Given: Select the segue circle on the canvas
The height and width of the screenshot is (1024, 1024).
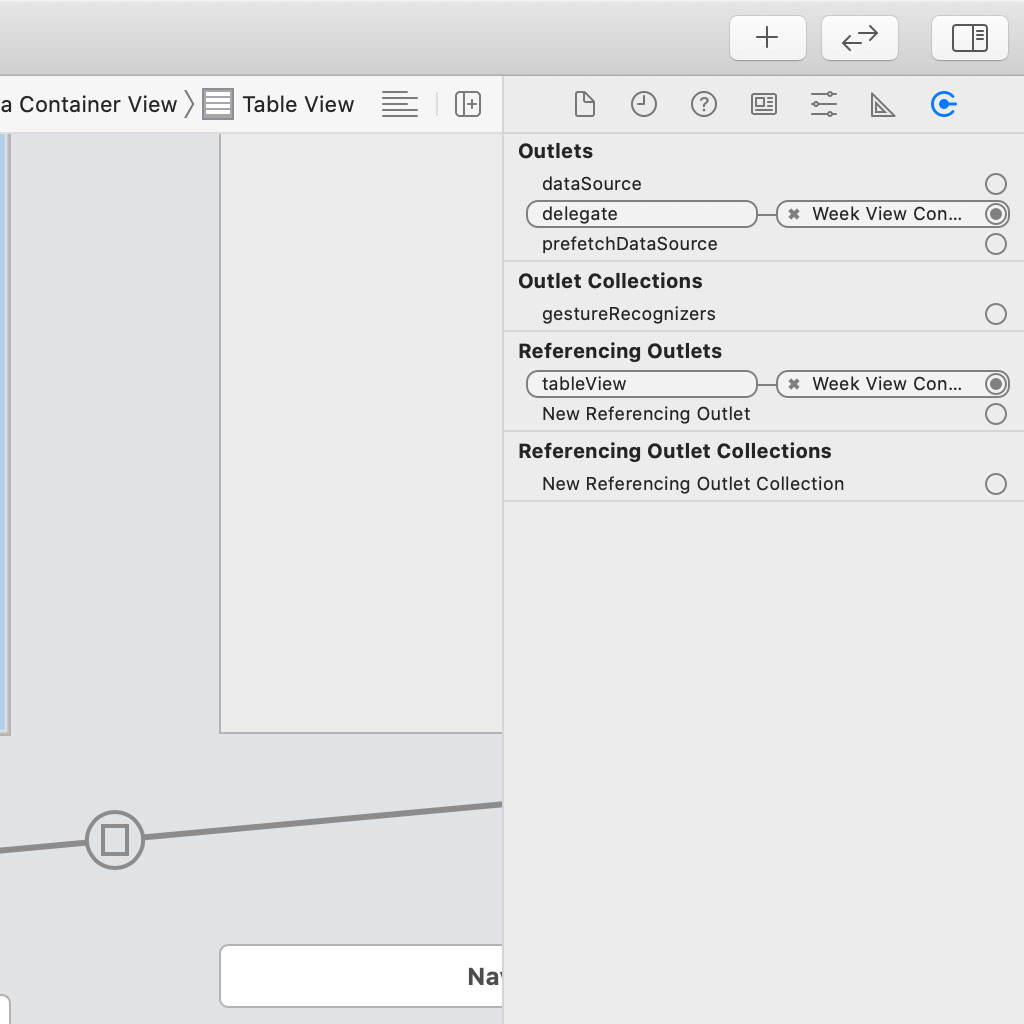Looking at the screenshot, I should pyautogui.click(x=114, y=840).
